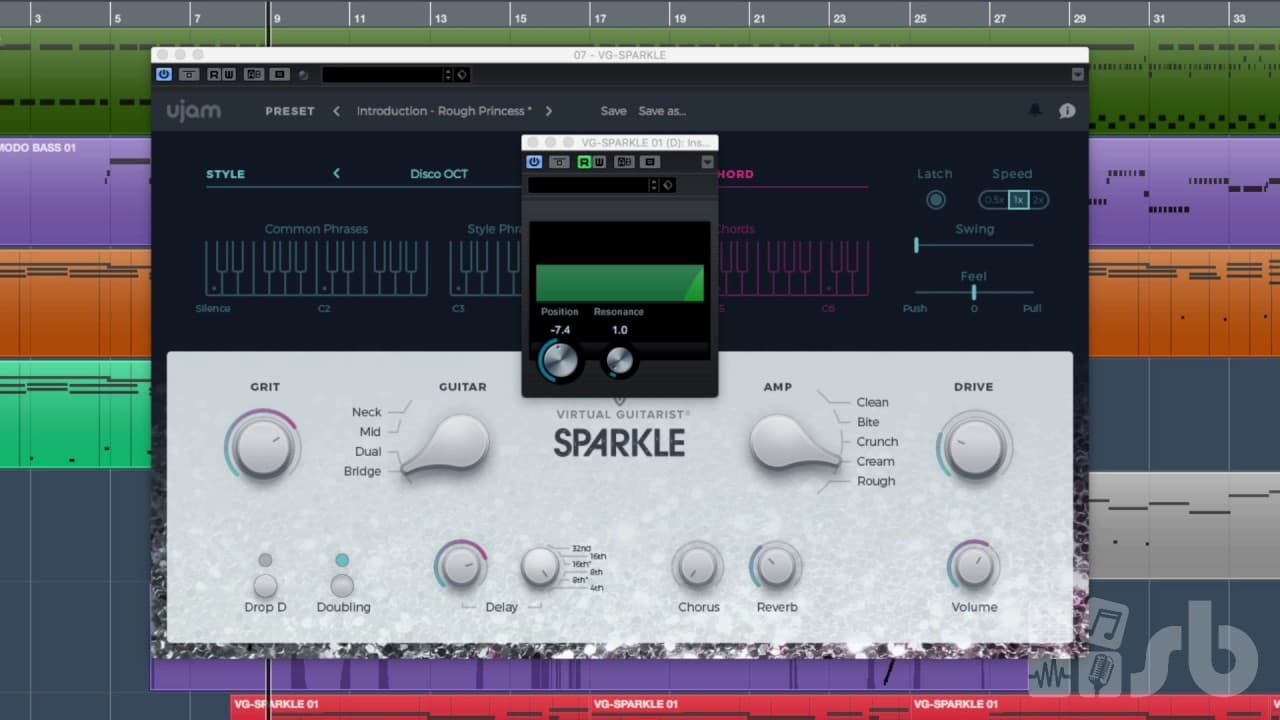
Task: Click the Amp selector switch
Action: pyautogui.click(x=795, y=443)
